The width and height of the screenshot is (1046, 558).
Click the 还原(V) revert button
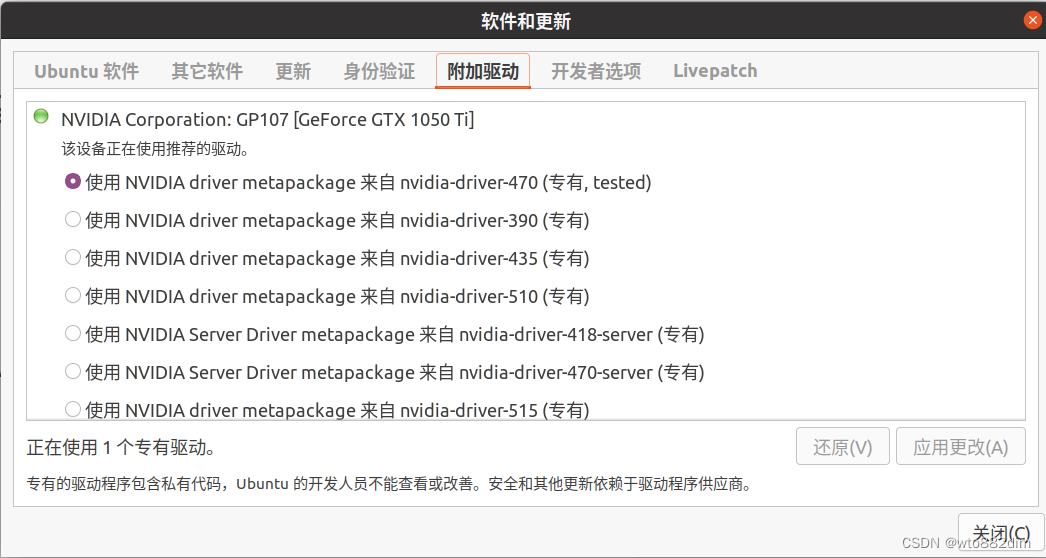[843, 447]
